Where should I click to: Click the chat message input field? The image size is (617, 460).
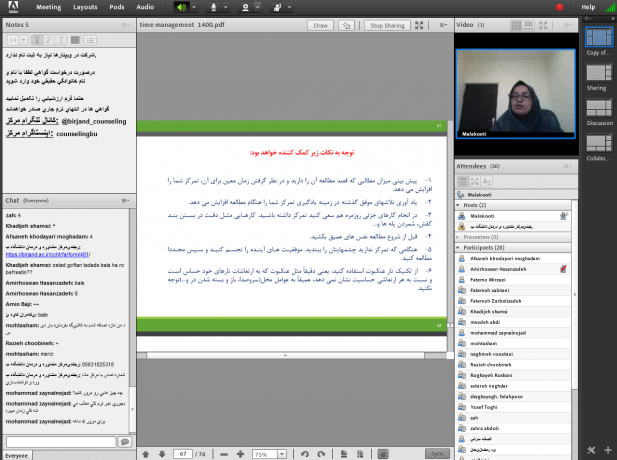61,442
